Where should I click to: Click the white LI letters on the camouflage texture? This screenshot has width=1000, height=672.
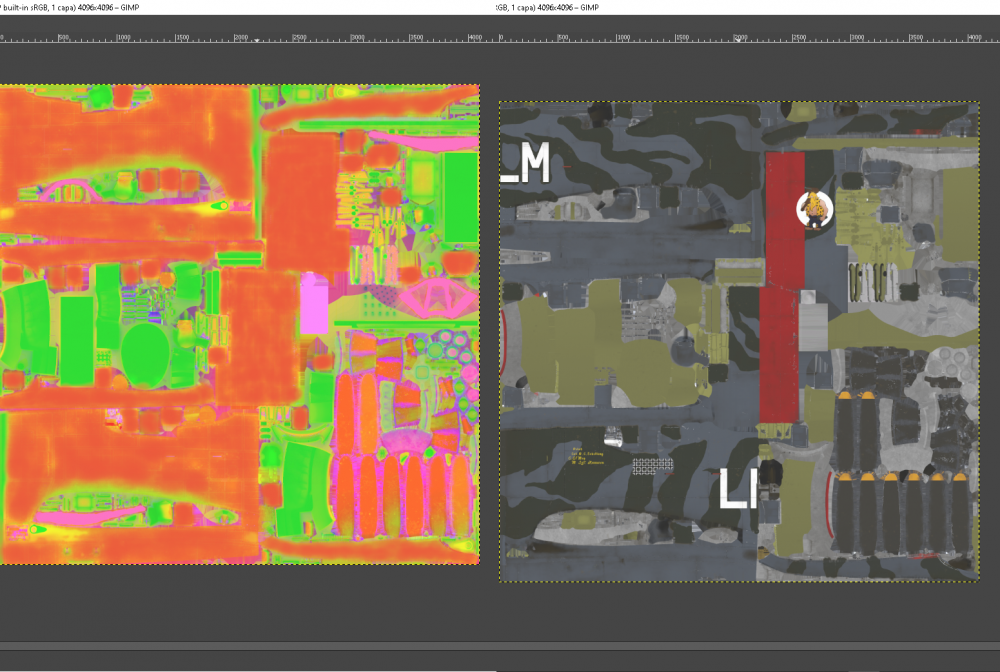[738, 489]
